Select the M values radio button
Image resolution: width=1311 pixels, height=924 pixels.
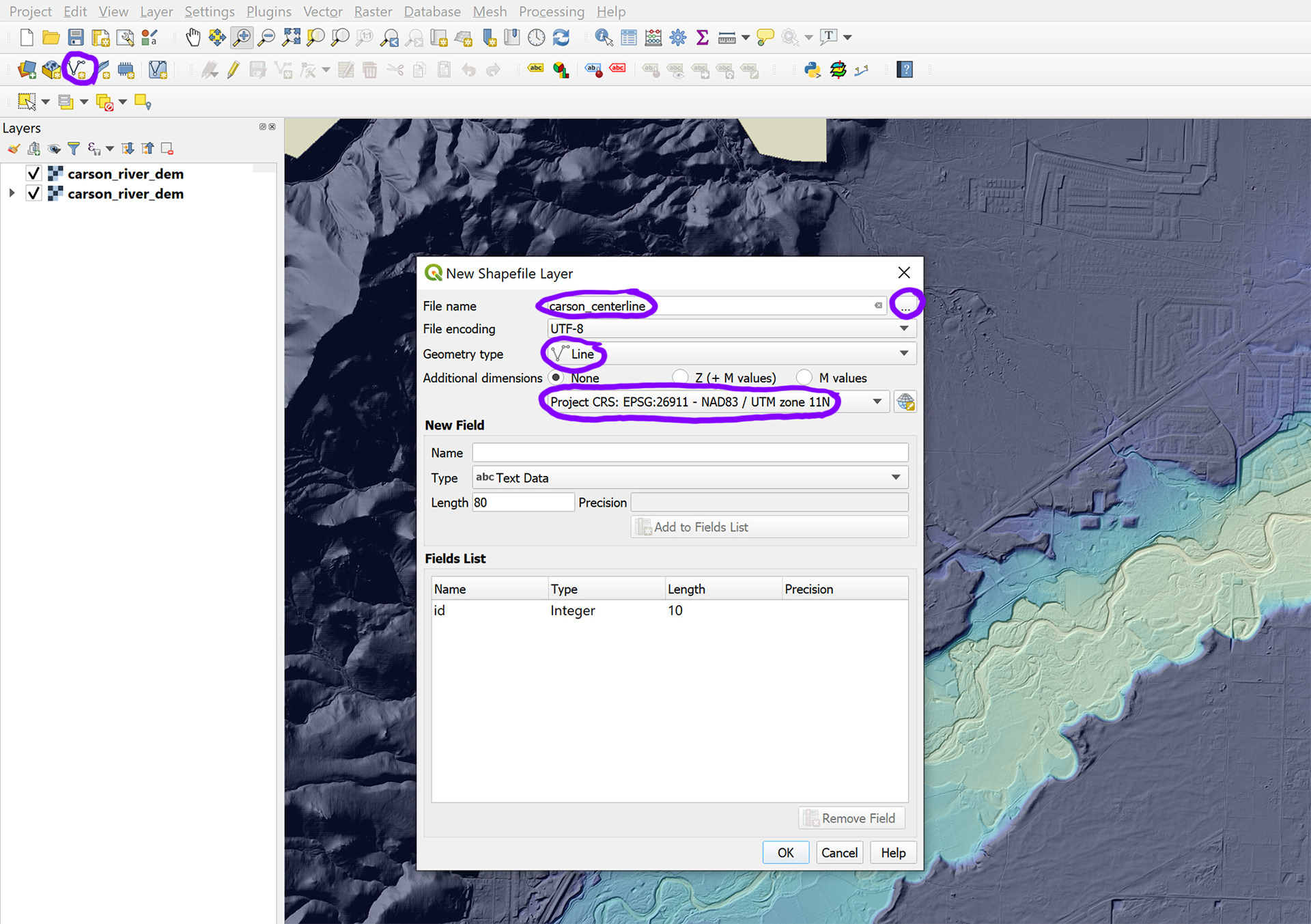click(x=804, y=378)
